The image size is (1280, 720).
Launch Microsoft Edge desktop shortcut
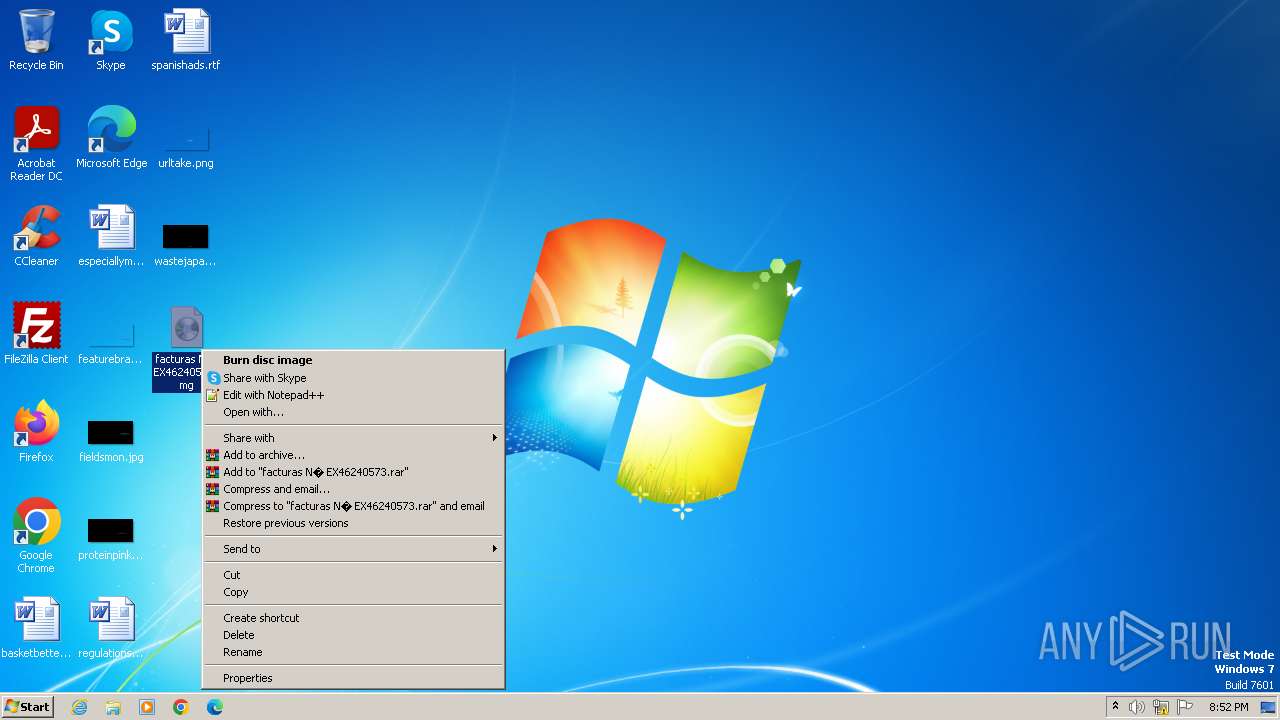click(x=111, y=138)
